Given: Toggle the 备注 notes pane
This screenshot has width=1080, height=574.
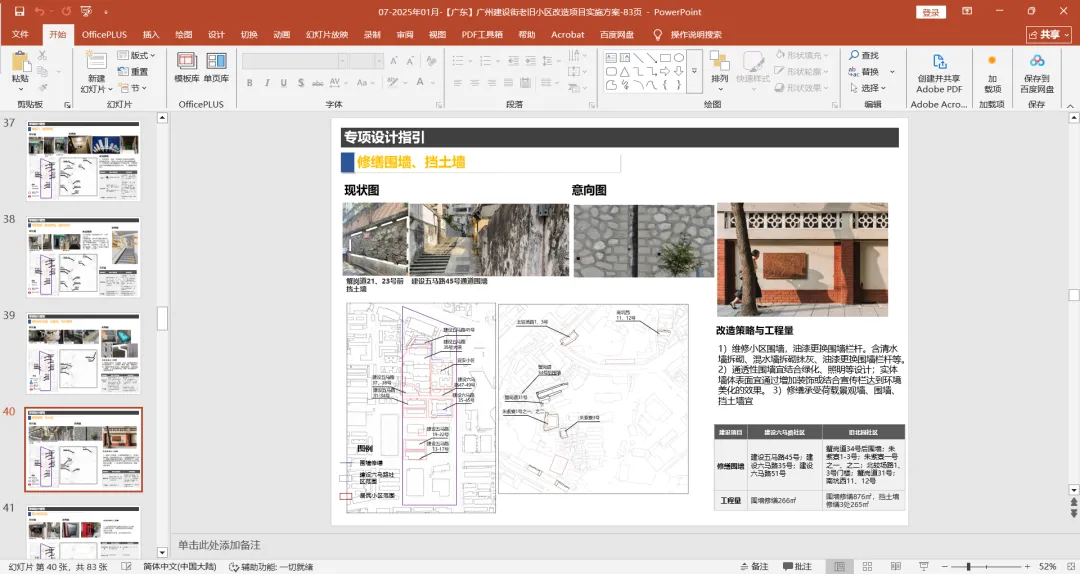Looking at the screenshot, I should [753, 566].
